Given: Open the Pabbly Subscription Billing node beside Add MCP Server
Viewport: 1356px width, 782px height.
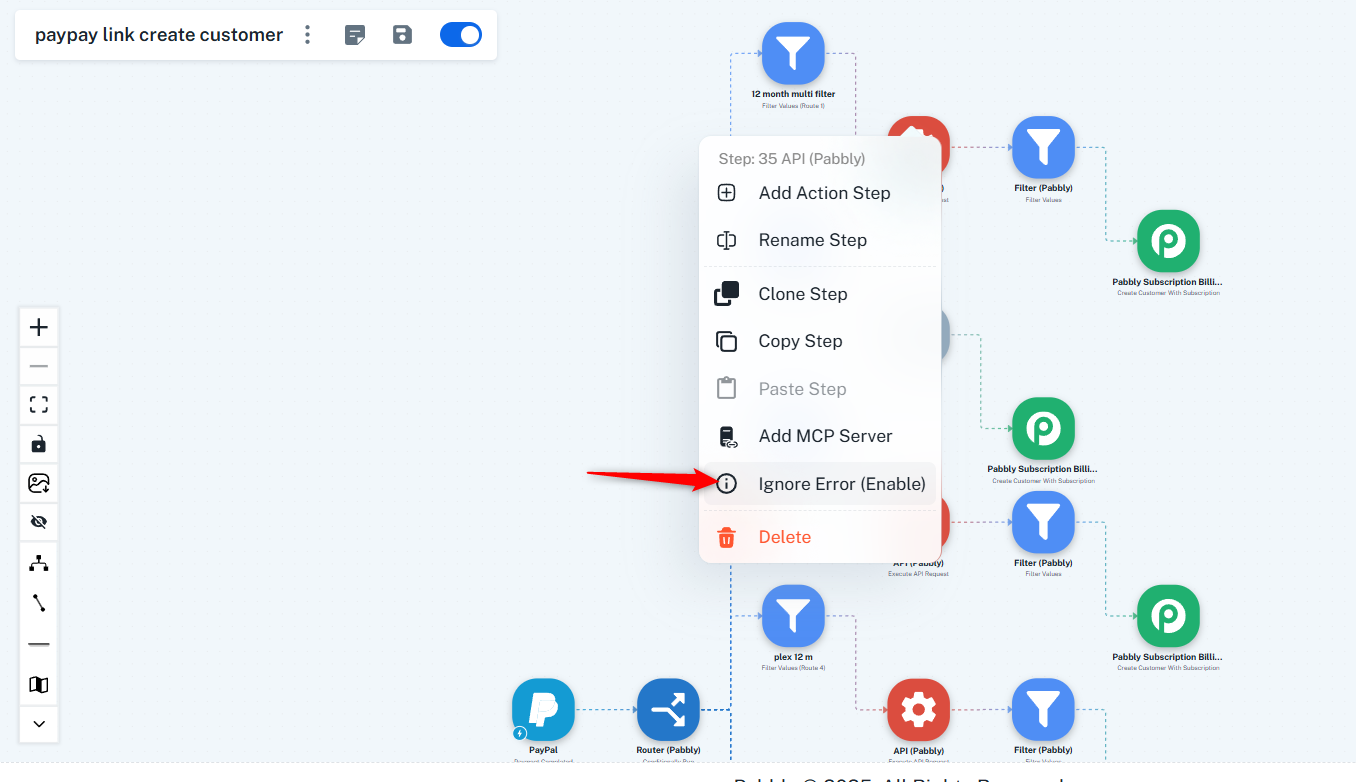Looking at the screenshot, I should click(1043, 429).
